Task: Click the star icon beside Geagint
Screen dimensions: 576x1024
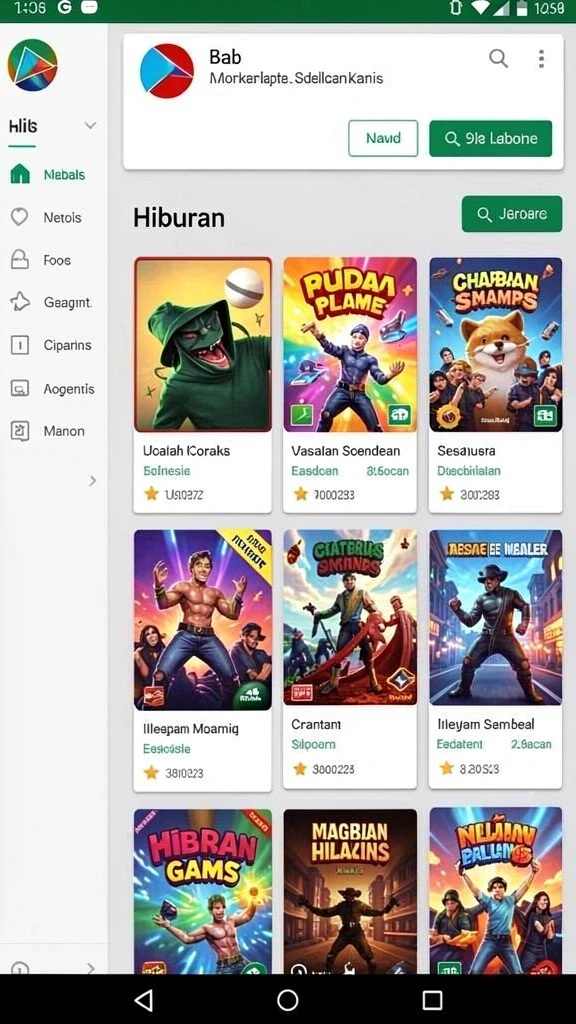Action: 20,302
